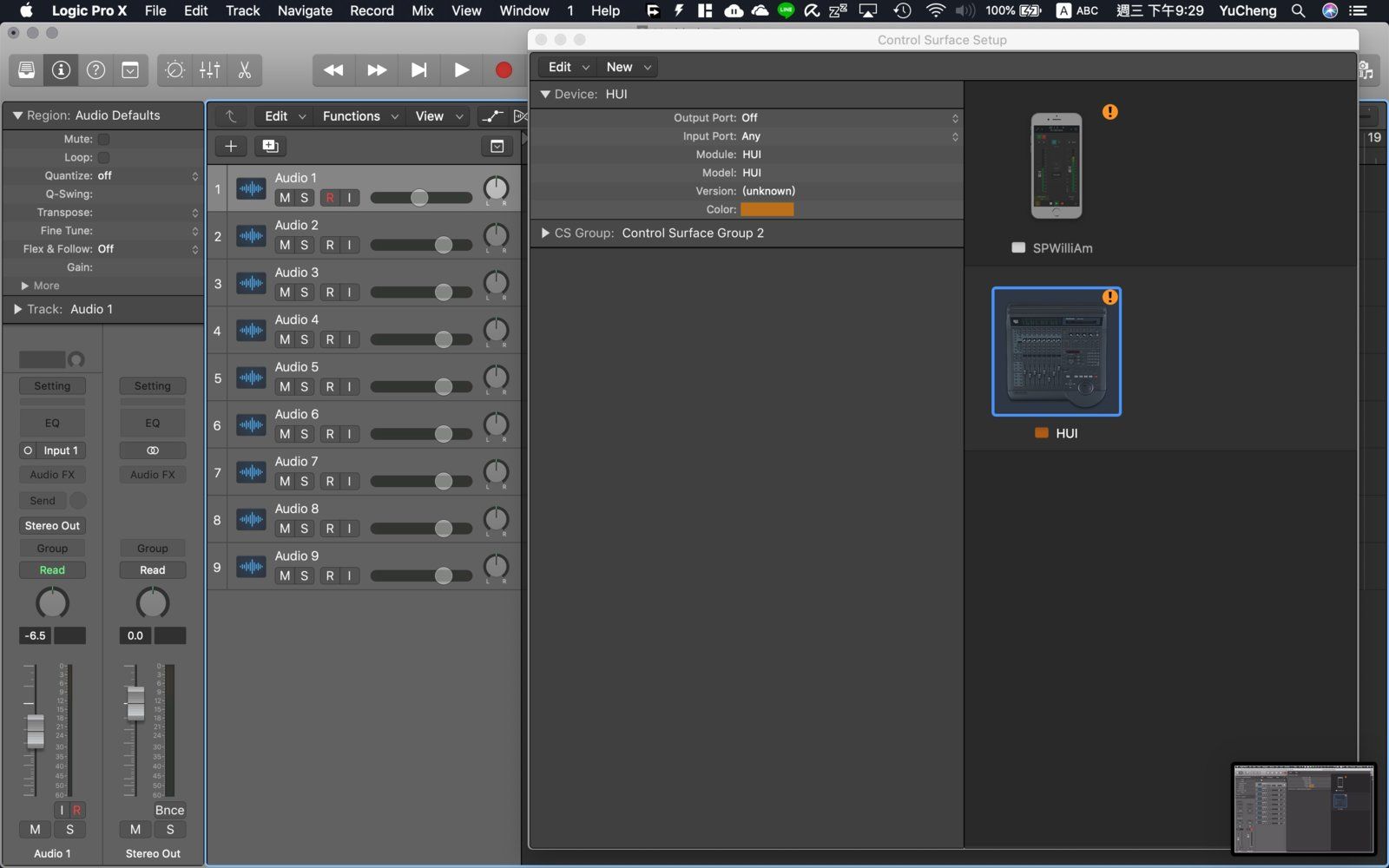Solo the Audio 8 track
The image size is (1389, 868).
click(x=305, y=529)
